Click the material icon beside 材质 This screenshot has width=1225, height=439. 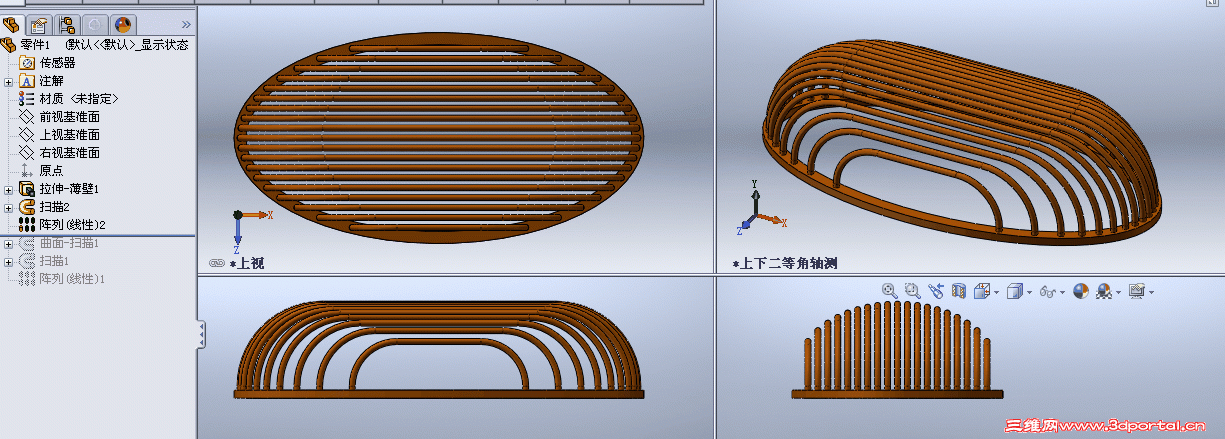[27, 99]
